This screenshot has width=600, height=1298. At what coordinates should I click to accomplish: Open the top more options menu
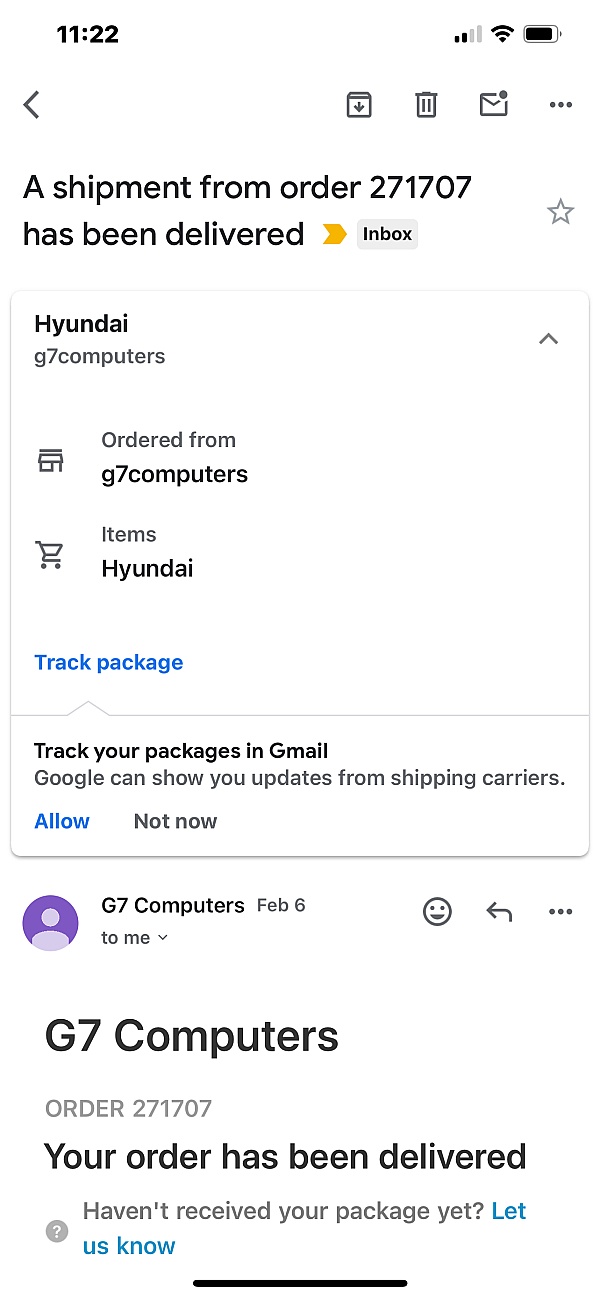[x=561, y=104]
